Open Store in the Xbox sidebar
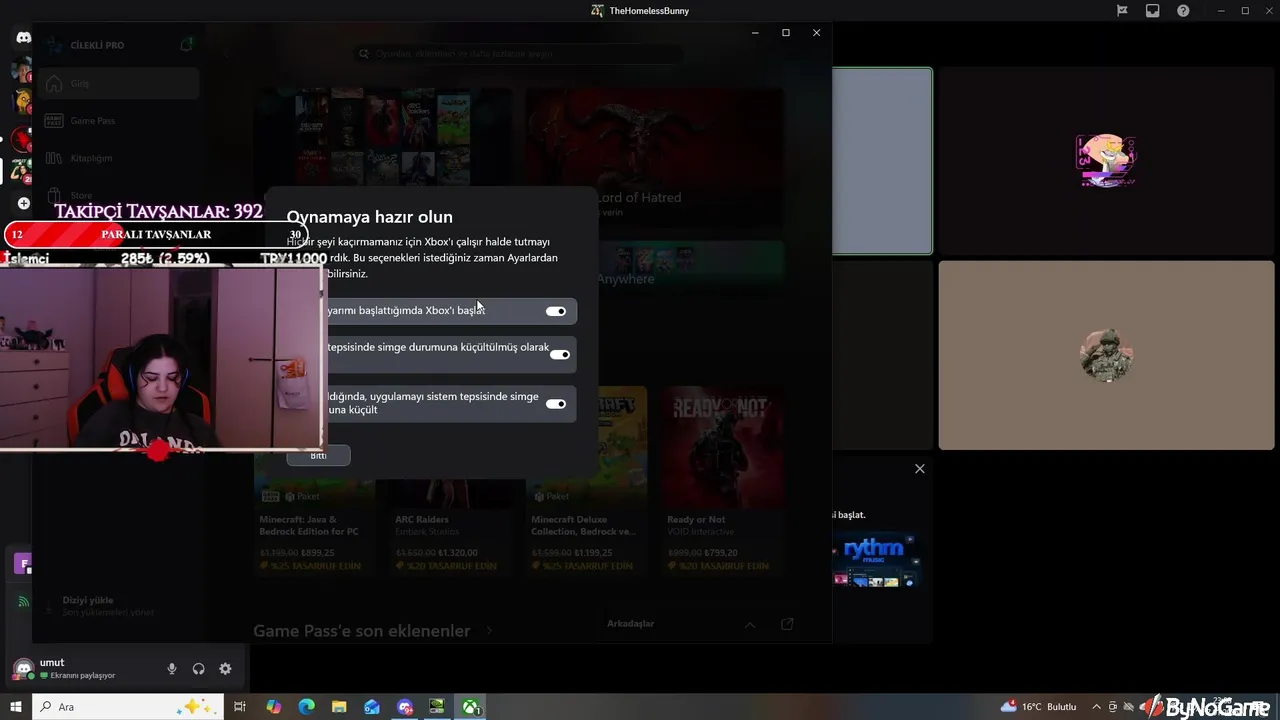 120,194
